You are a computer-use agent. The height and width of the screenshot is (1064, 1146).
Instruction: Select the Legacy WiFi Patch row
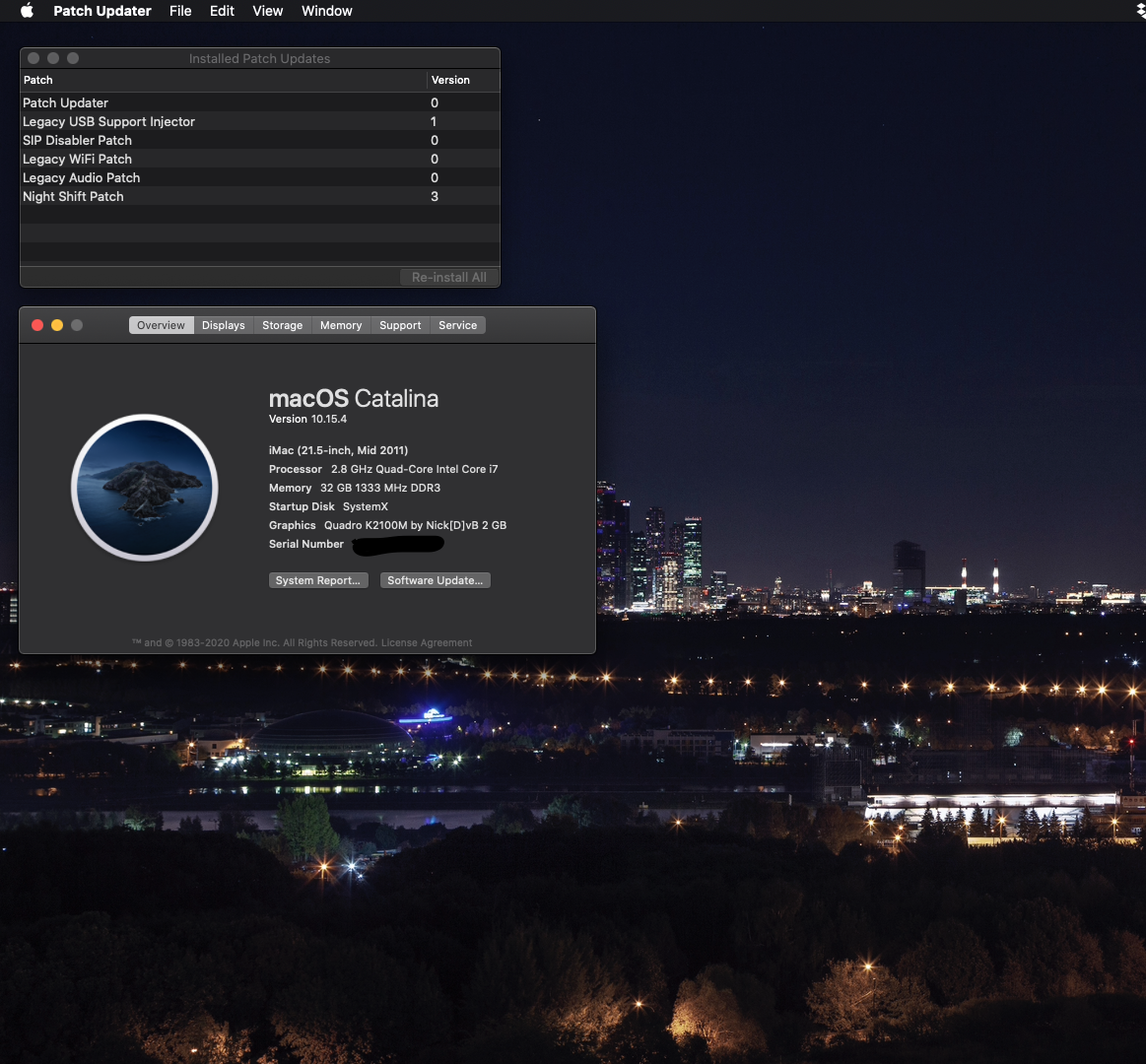[260, 159]
